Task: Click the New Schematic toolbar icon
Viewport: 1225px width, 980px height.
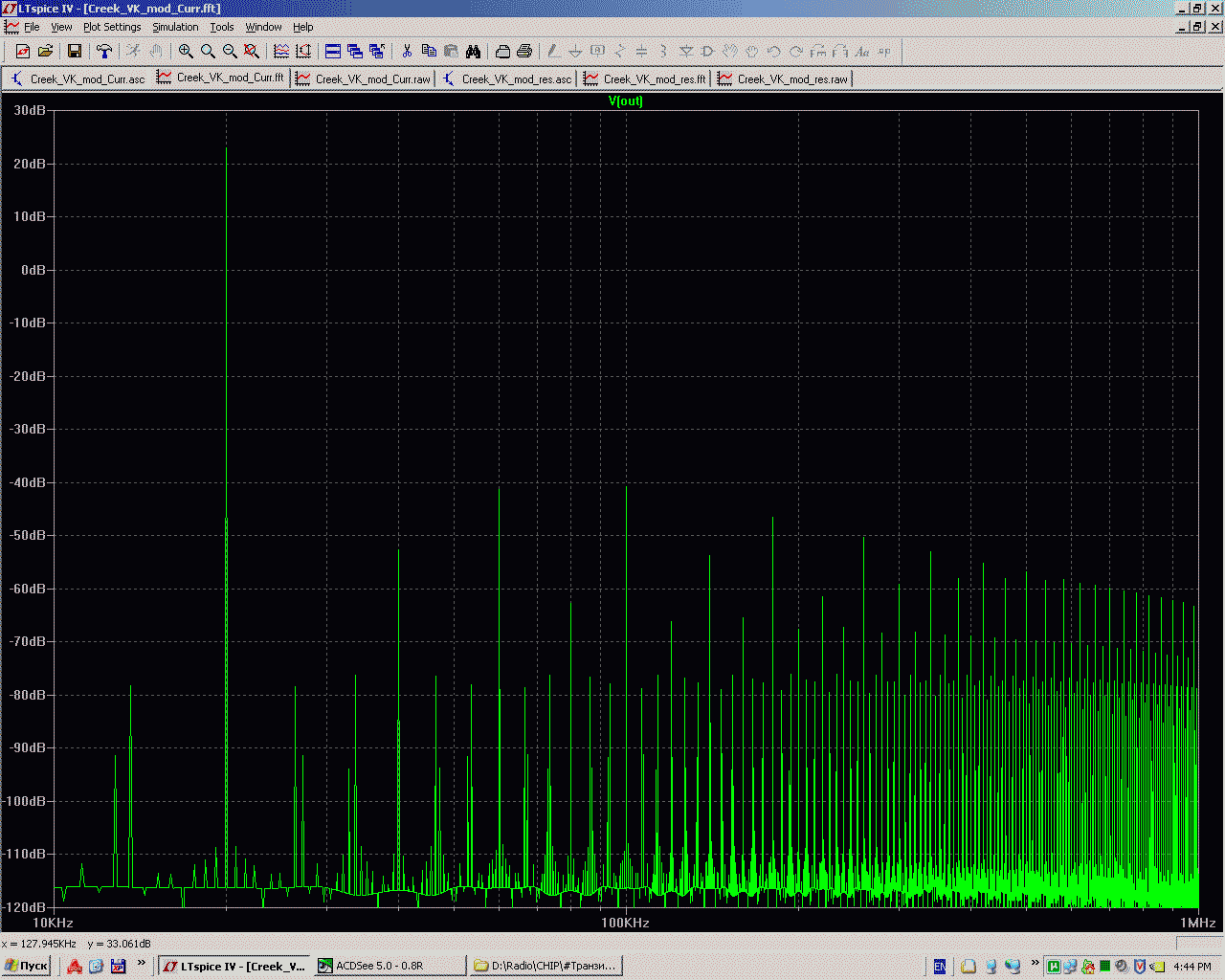Action: click(x=23, y=51)
